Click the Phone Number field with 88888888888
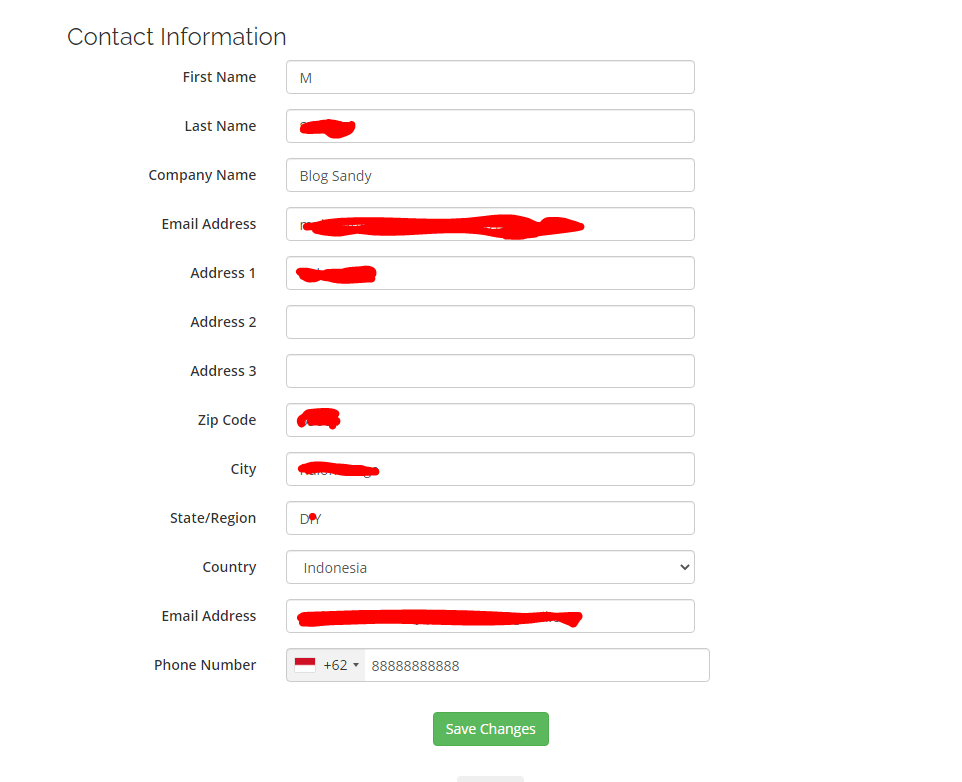 [x=537, y=665]
